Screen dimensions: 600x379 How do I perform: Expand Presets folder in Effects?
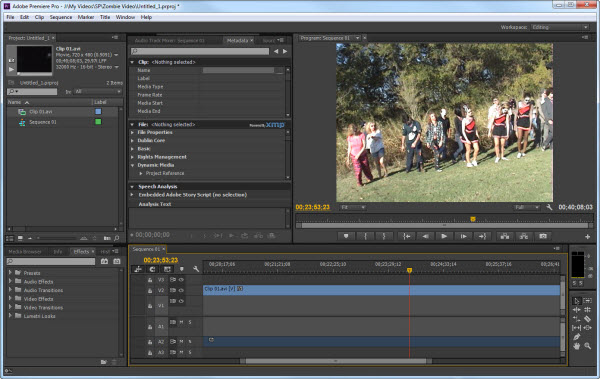coord(10,273)
